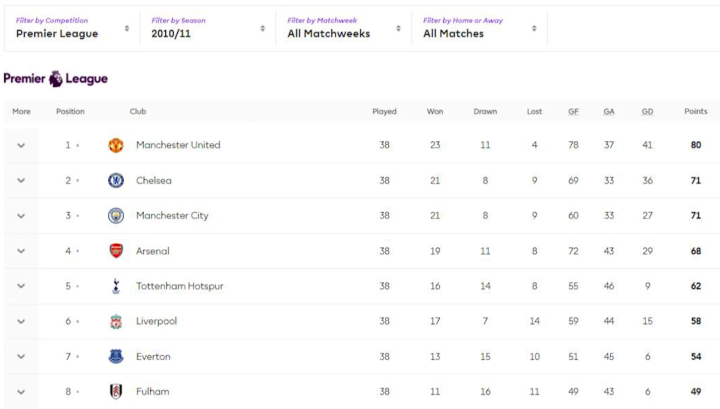Click the GD column header
Viewport: 720px width, 409px height.
[x=647, y=112]
